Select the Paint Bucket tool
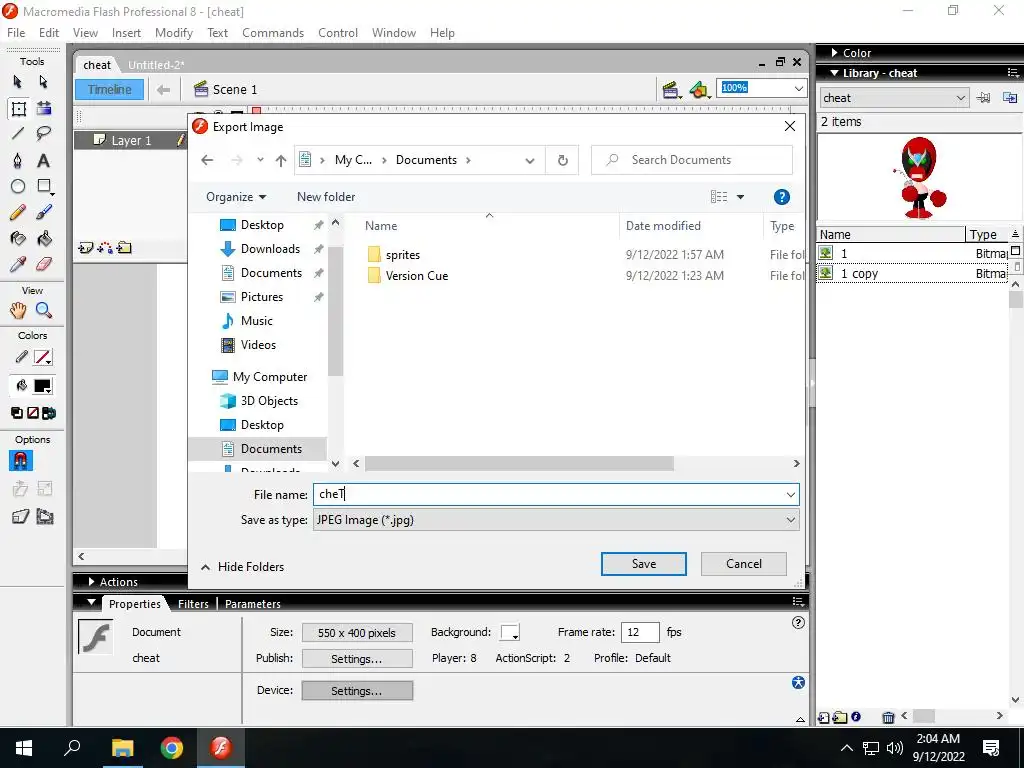 [44, 238]
